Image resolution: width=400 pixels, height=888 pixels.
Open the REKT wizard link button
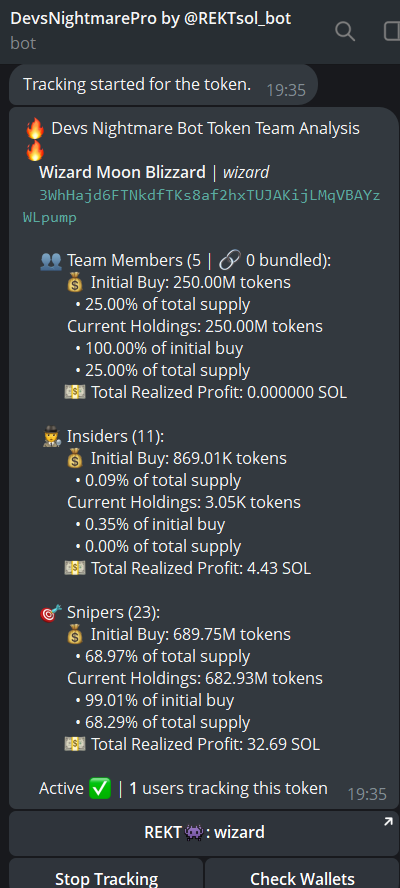204,832
